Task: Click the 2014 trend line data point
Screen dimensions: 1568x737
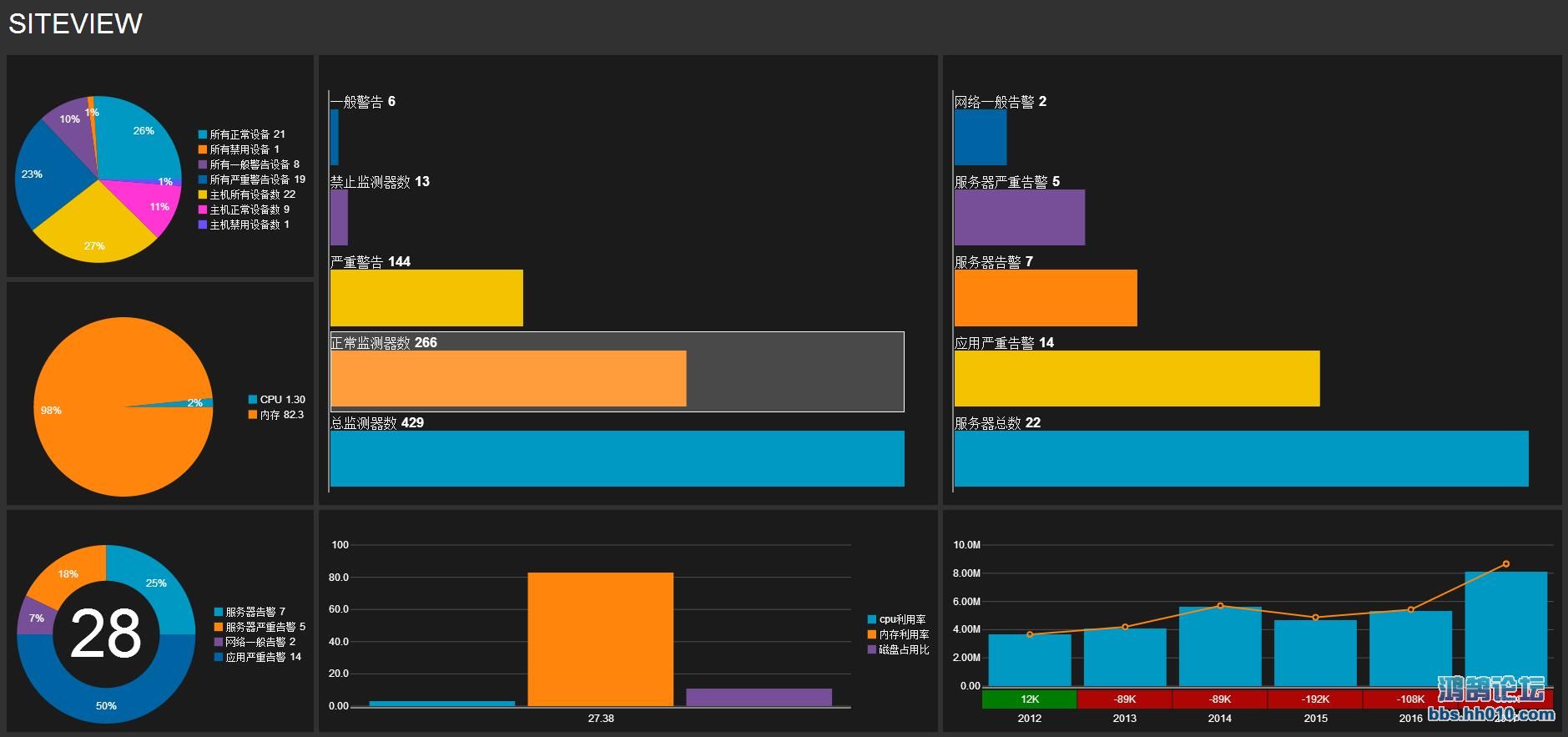Action: 1220,606
